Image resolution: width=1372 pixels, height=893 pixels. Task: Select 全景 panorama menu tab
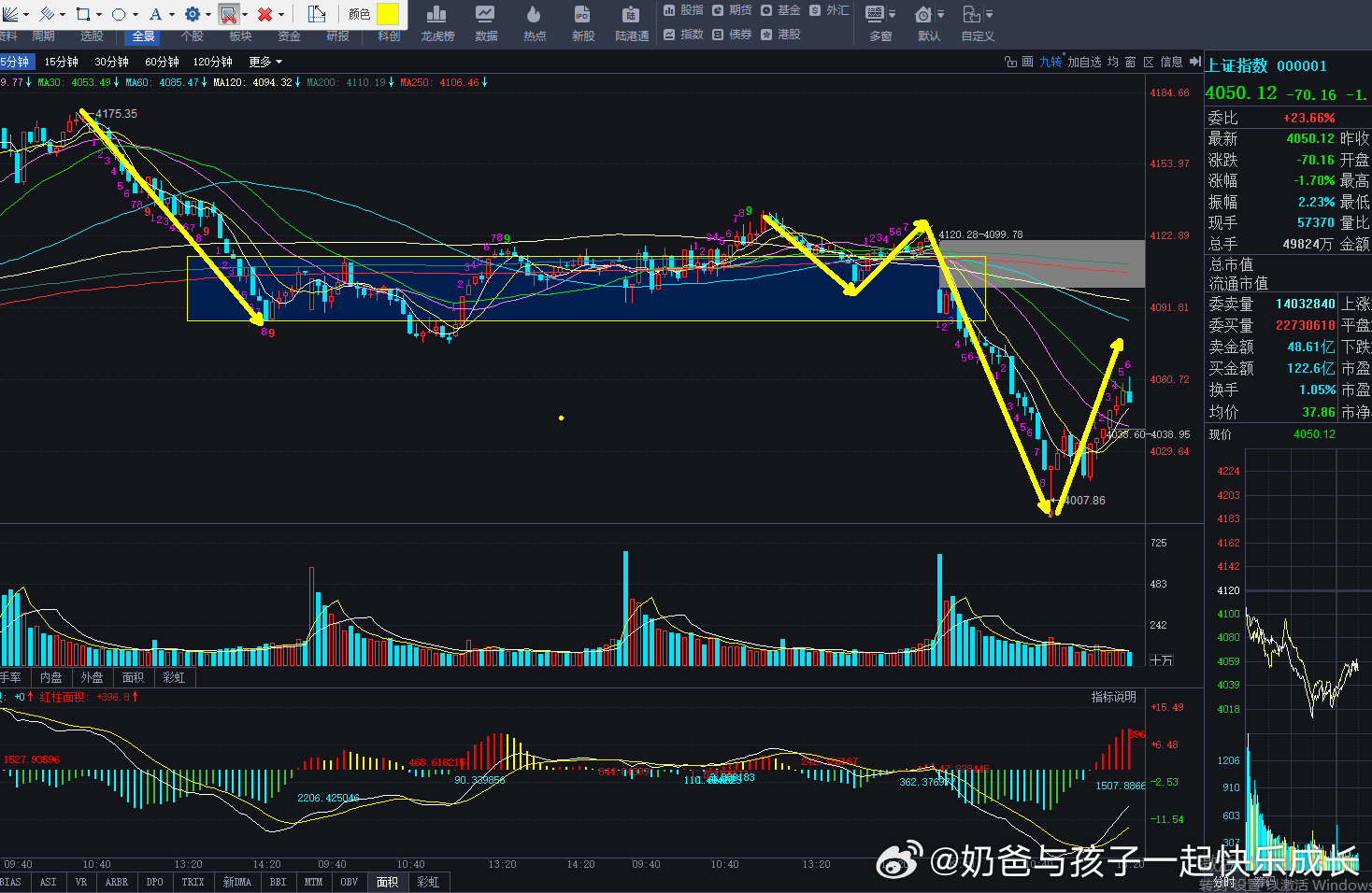coord(144,36)
